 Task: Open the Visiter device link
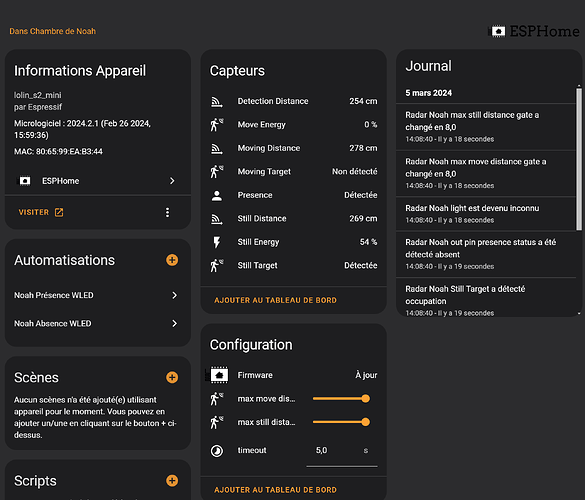(x=41, y=212)
